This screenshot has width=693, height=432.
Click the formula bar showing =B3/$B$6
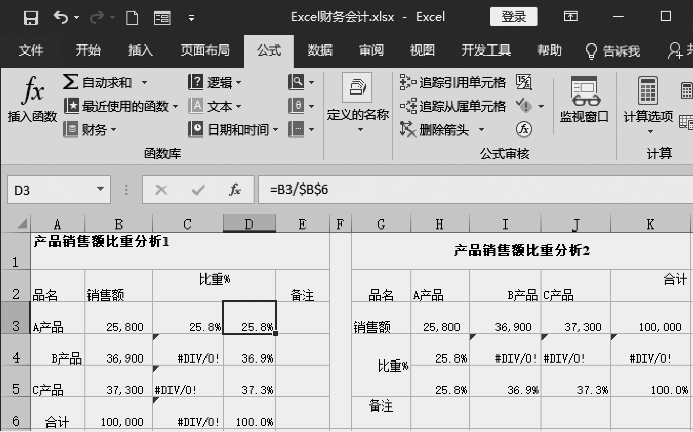point(476,190)
